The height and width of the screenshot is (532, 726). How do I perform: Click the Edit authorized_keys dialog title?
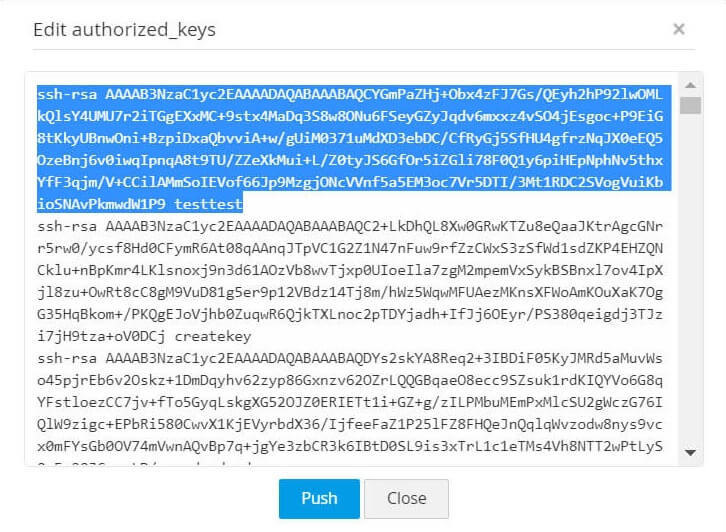click(x=124, y=29)
